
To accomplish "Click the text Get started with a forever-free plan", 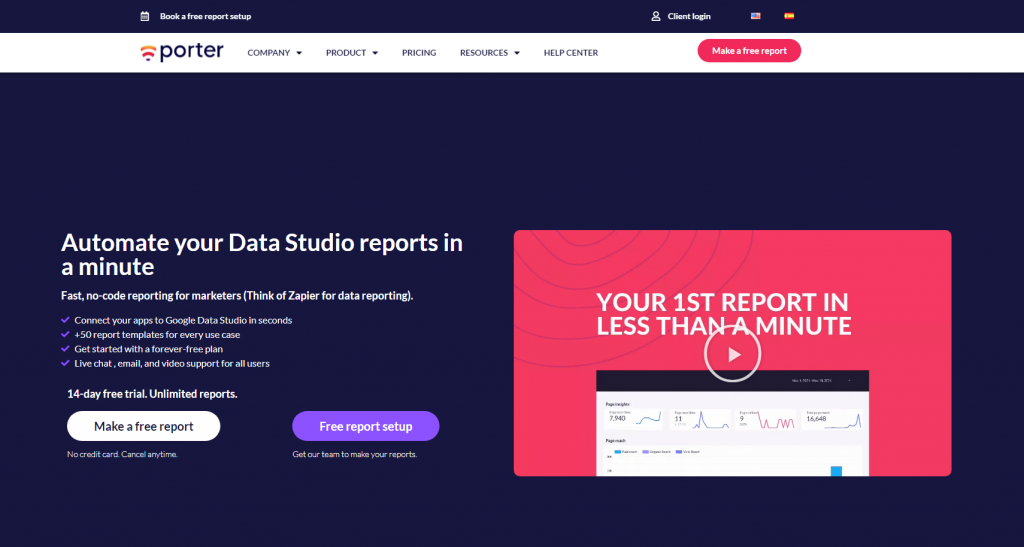I will click(x=148, y=349).
